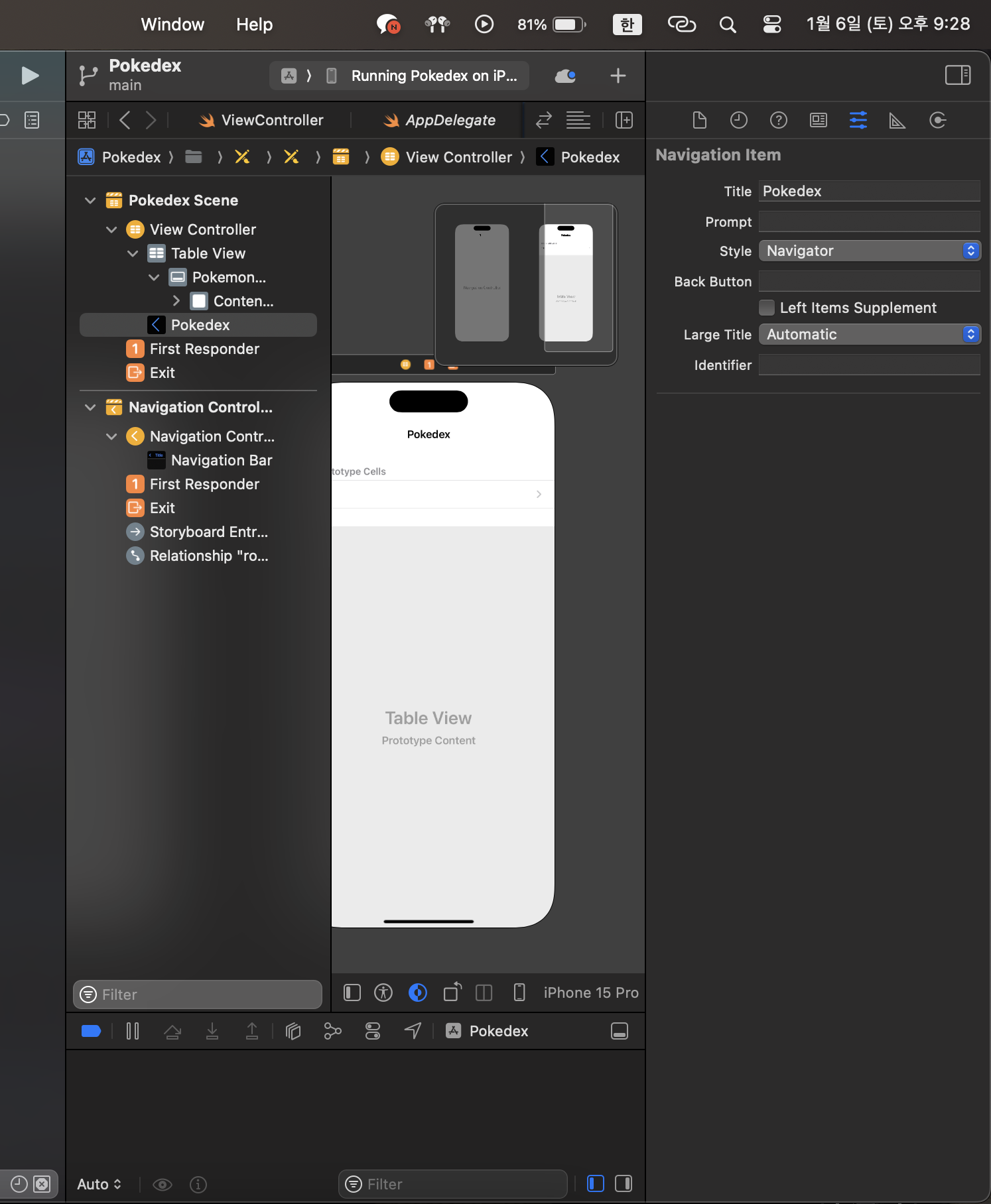991x1204 pixels.
Task: Select the Pokedex navigation item row
Action: coord(198,325)
